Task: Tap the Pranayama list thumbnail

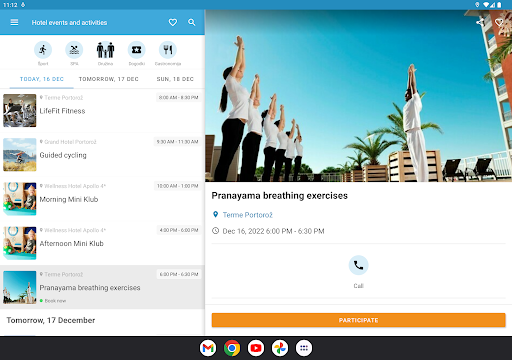Action: tap(20, 287)
